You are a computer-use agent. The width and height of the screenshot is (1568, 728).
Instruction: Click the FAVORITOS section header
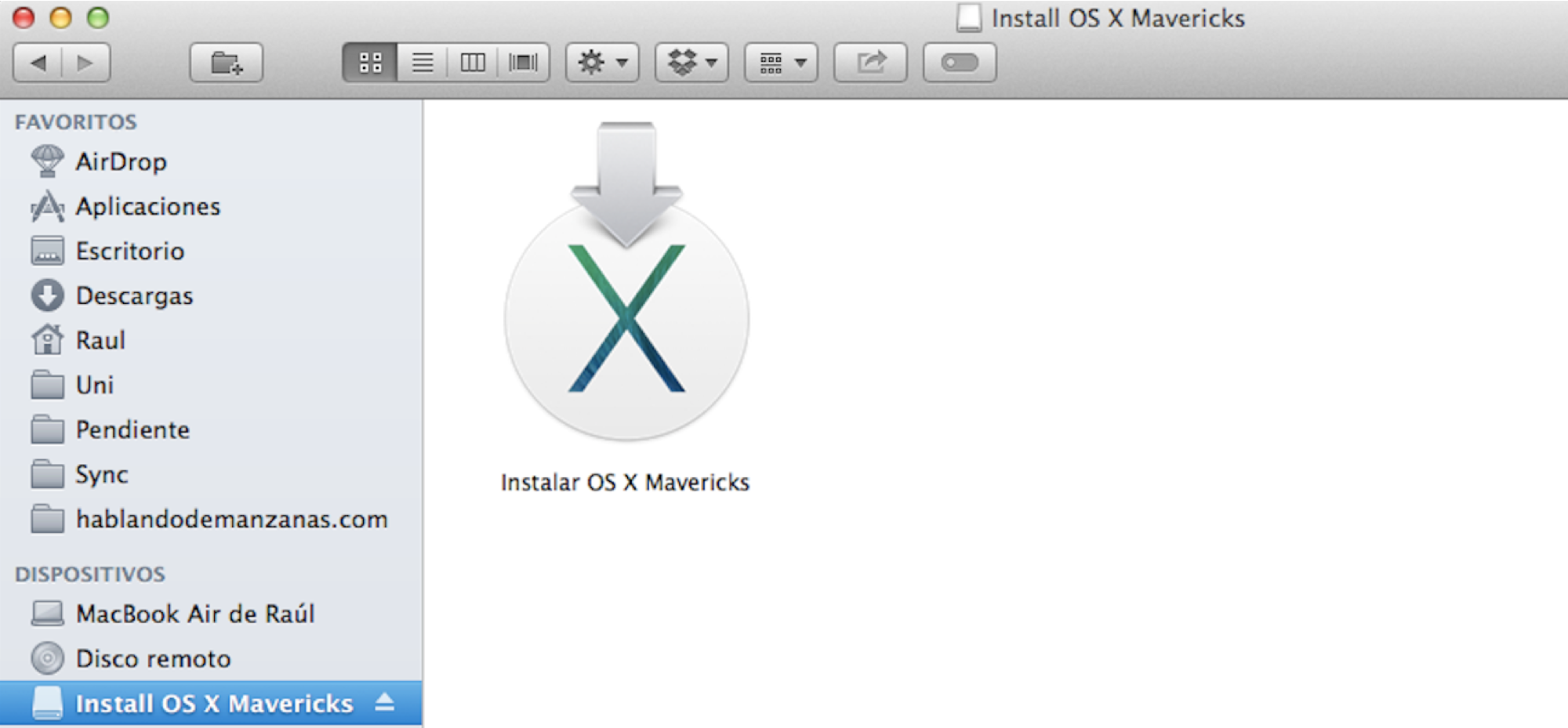coord(75,121)
